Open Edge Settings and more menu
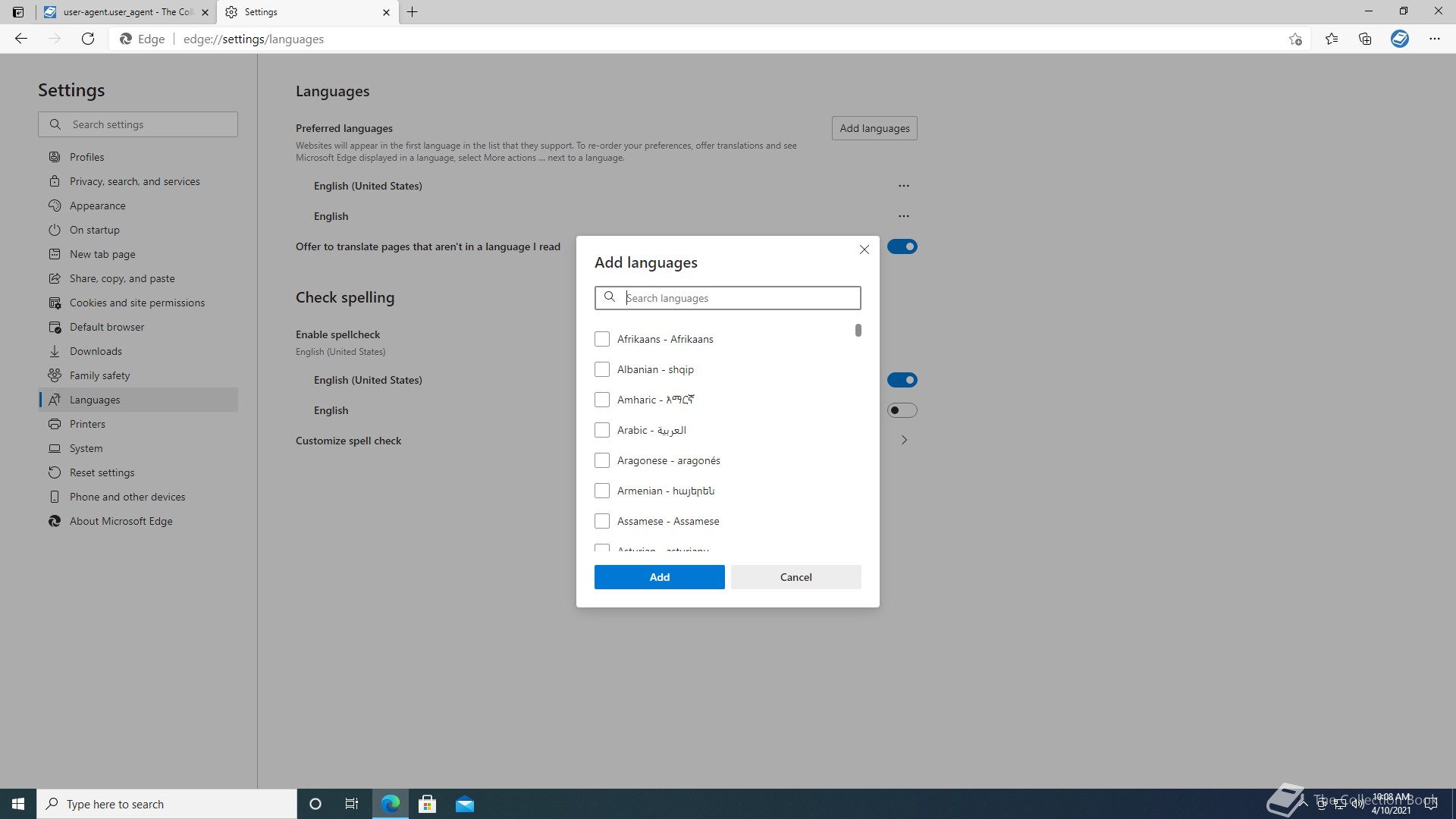The width and height of the screenshot is (1456, 819). coord(1434,39)
